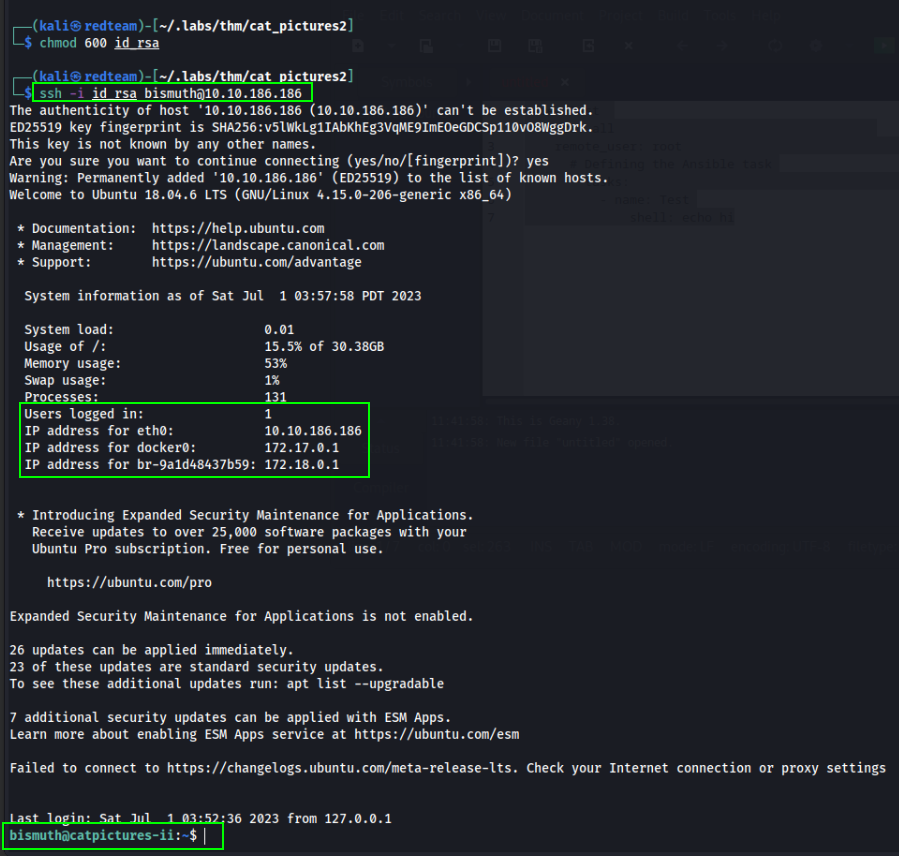Open the Document menu in Geany window

coord(552,15)
